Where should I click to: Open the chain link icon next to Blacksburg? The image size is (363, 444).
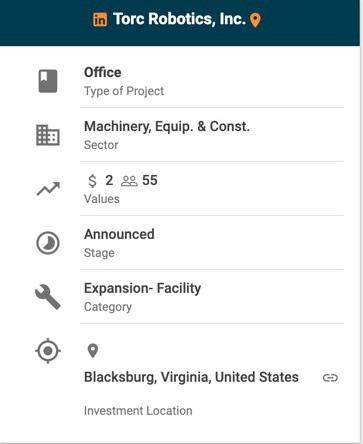(x=330, y=378)
